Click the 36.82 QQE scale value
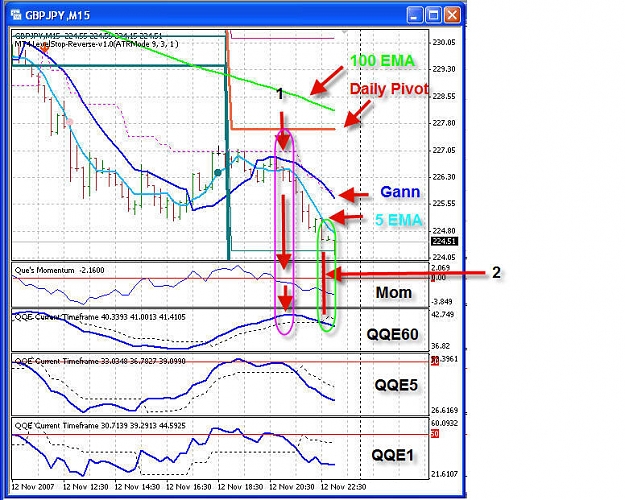The image size is (625, 500). click(440, 346)
